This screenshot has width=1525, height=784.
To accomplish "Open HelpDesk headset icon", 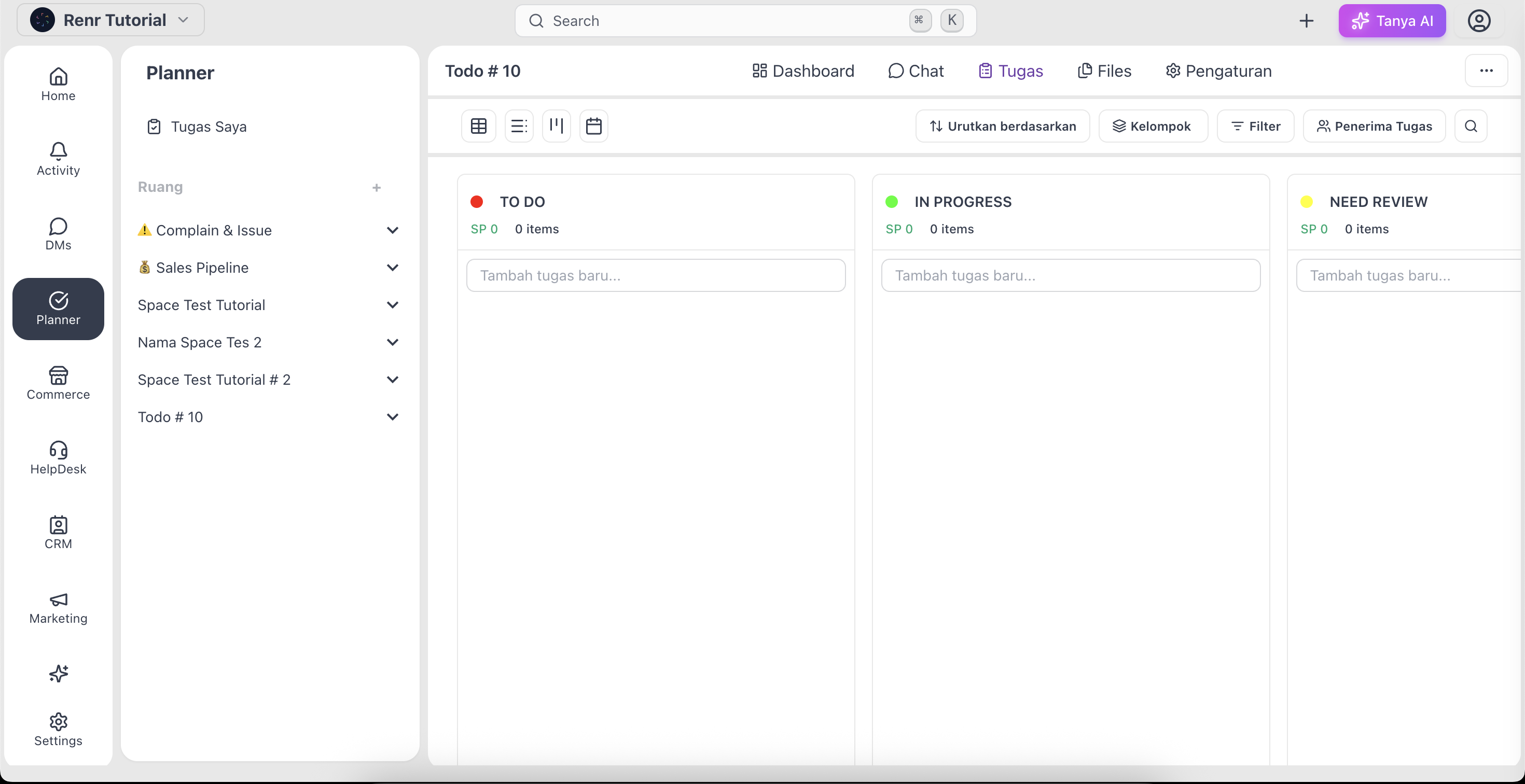I will pyautogui.click(x=58, y=457).
